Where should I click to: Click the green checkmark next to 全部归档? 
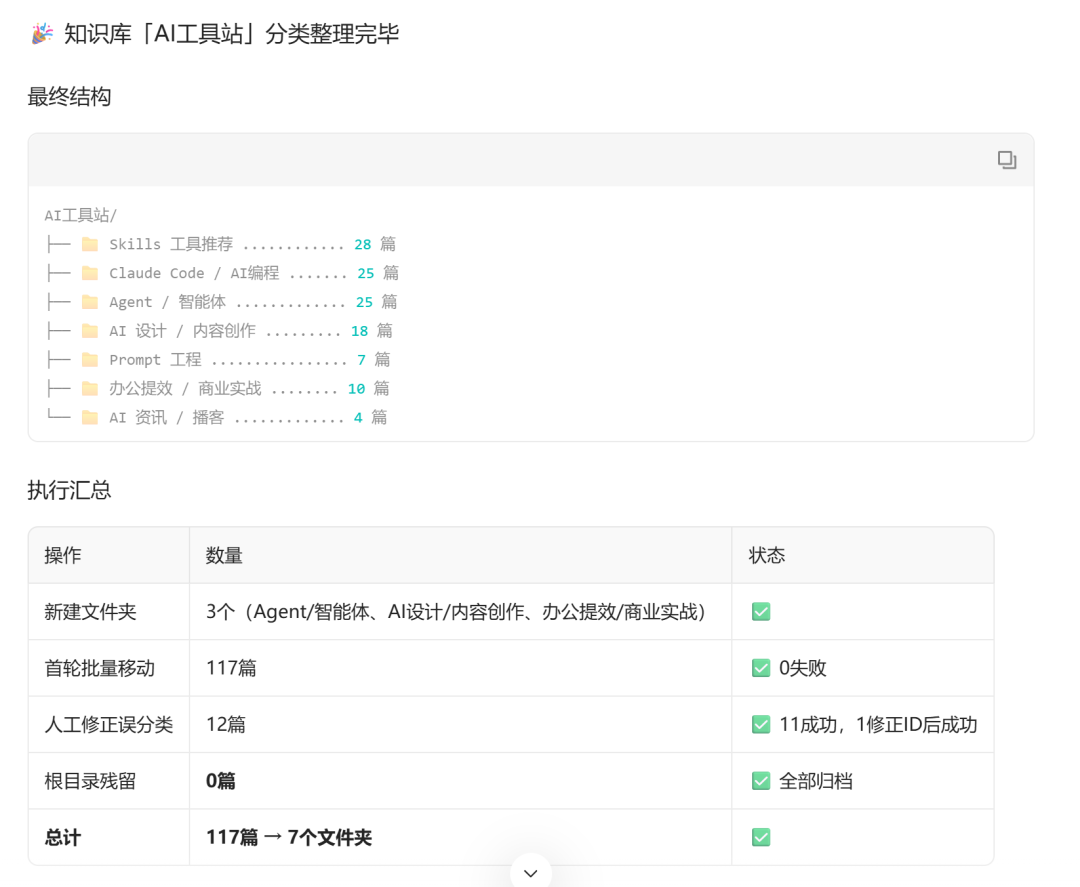click(x=761, y=781)
